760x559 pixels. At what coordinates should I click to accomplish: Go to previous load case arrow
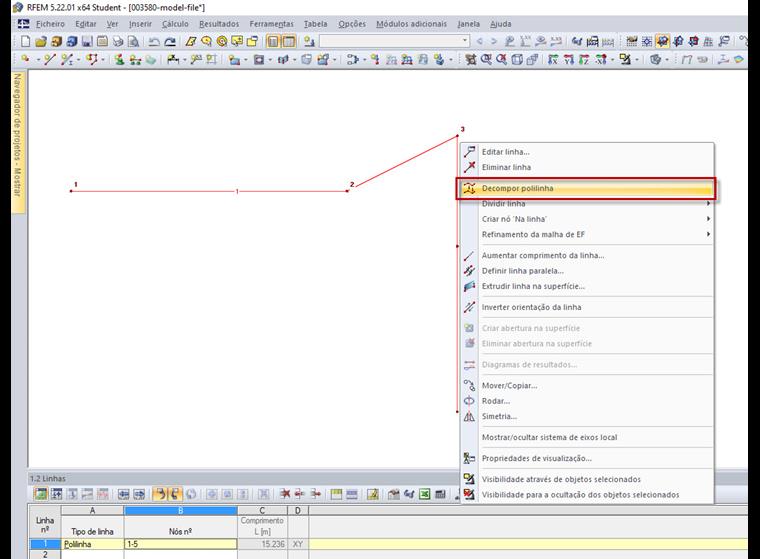[480, 42]
